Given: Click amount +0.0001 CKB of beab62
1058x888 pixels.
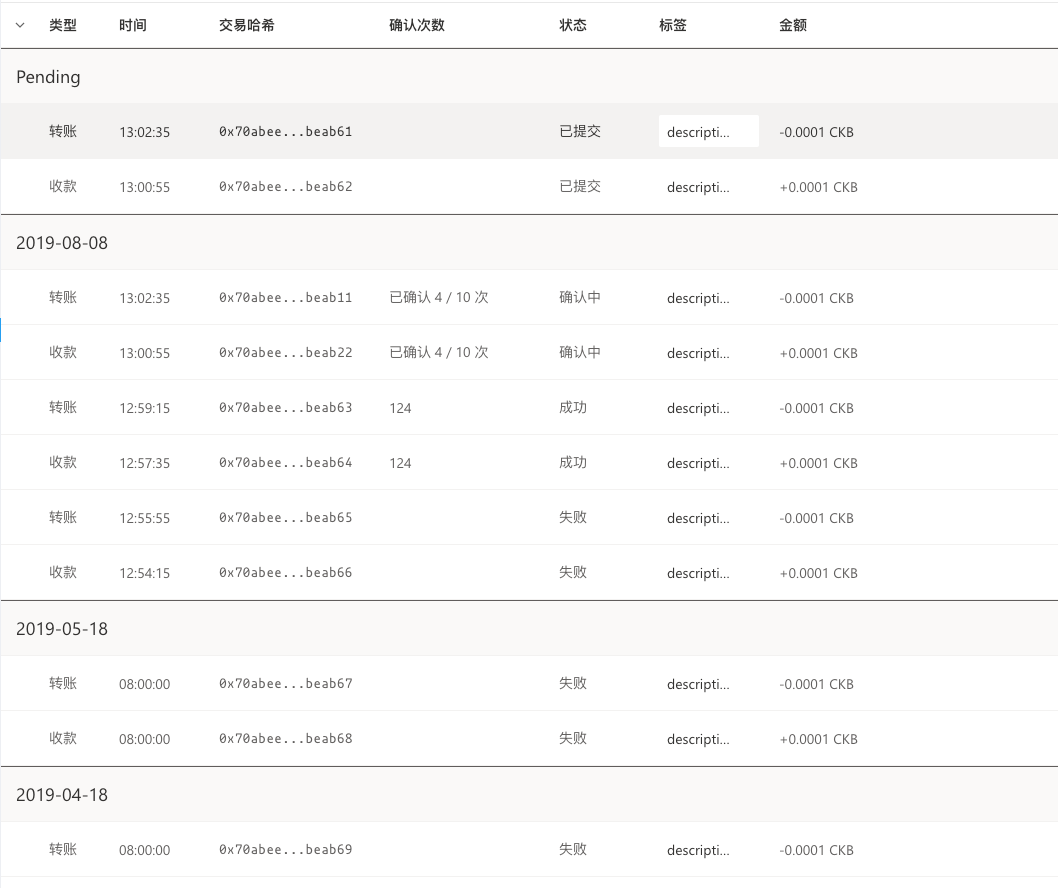Looking at the screenshot, I should 818,188.
